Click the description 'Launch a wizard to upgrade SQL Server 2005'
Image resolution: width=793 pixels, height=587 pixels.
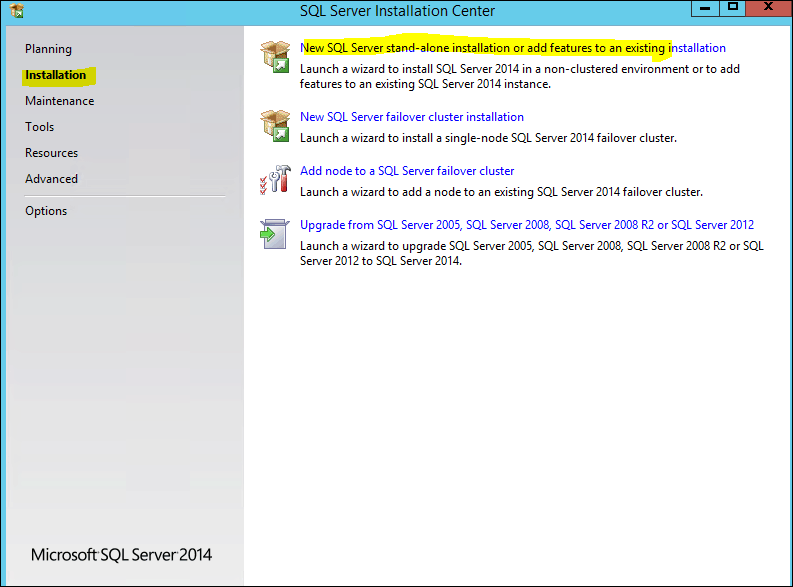[x=532, y=253]
